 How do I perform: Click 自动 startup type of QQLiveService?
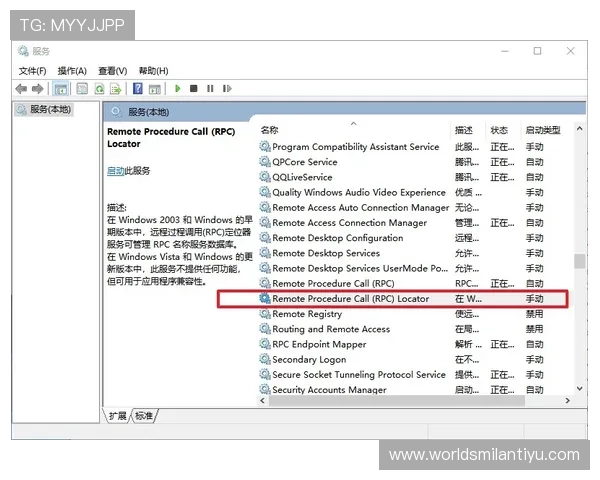(x=534, y=177)
